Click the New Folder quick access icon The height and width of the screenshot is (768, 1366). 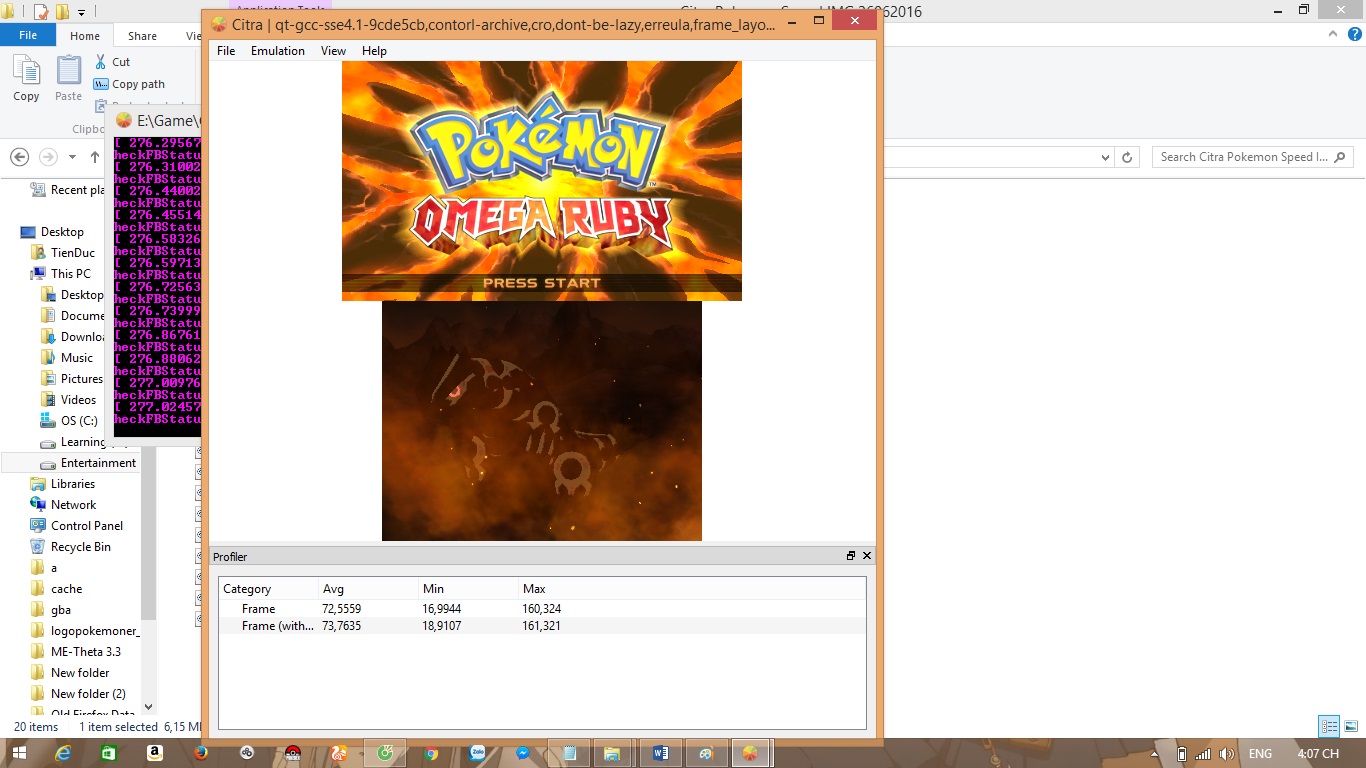tap(62, 12)
